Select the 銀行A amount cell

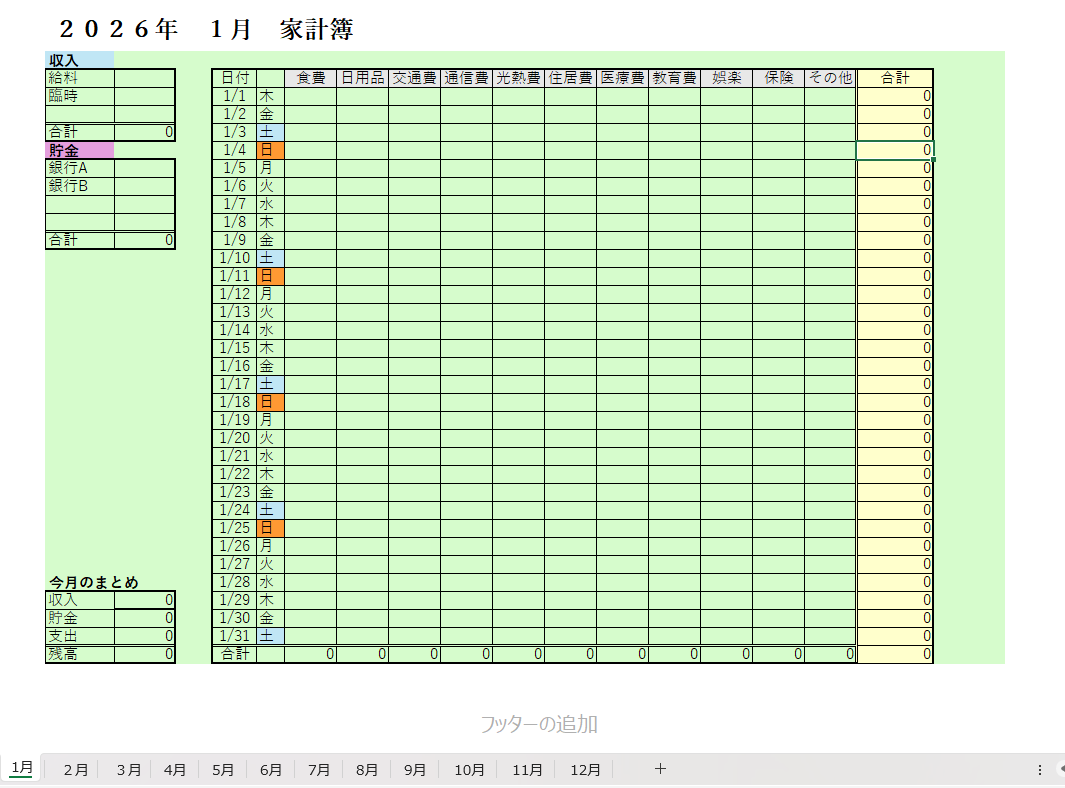[145, 168]
